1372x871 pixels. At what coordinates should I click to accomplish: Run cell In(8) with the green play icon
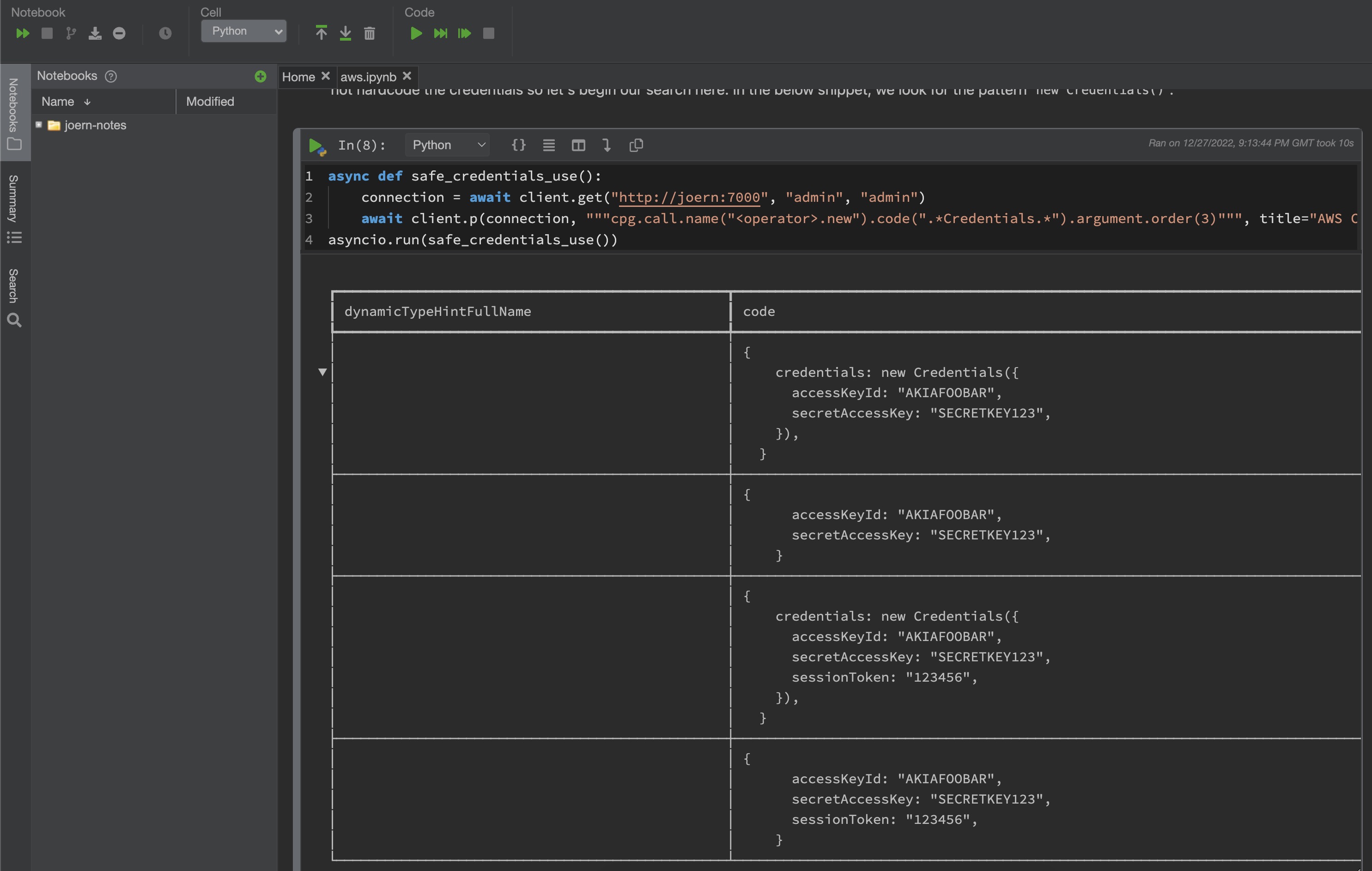315,146
